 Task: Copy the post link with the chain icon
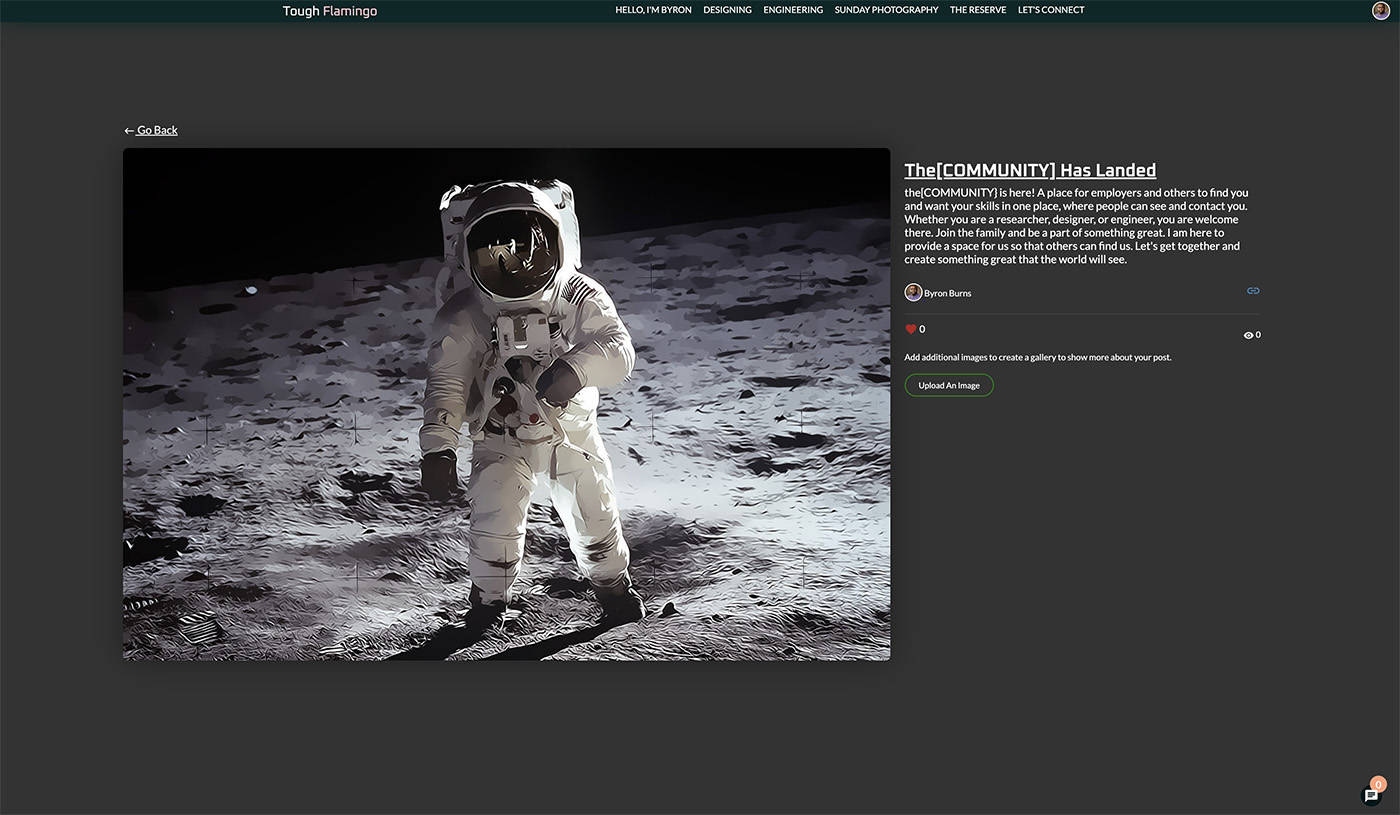pos(1253,291)
